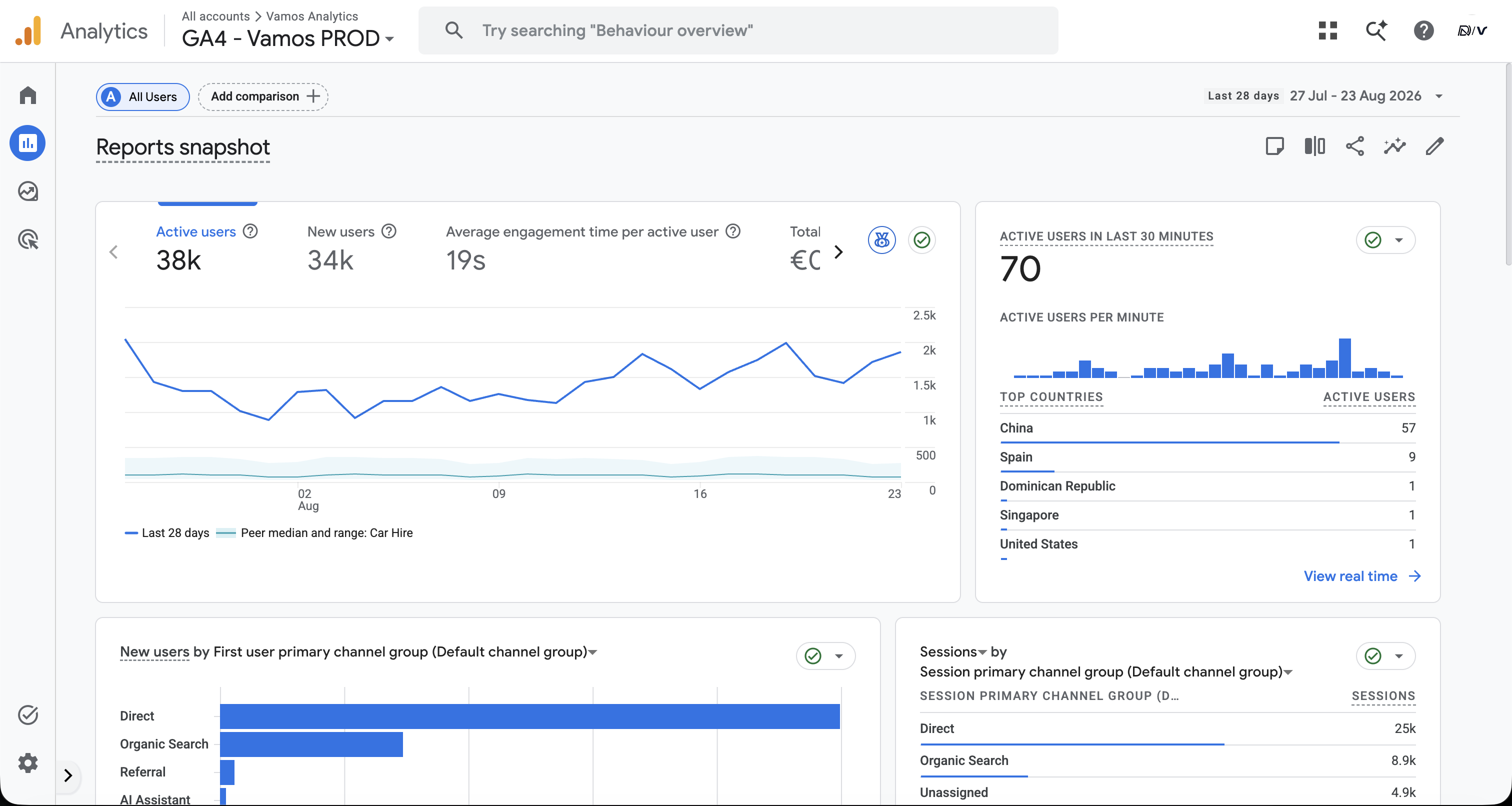Click Last 28 days legend entry
Screen dimensions: 1512x806
click(x=167, y=533)
